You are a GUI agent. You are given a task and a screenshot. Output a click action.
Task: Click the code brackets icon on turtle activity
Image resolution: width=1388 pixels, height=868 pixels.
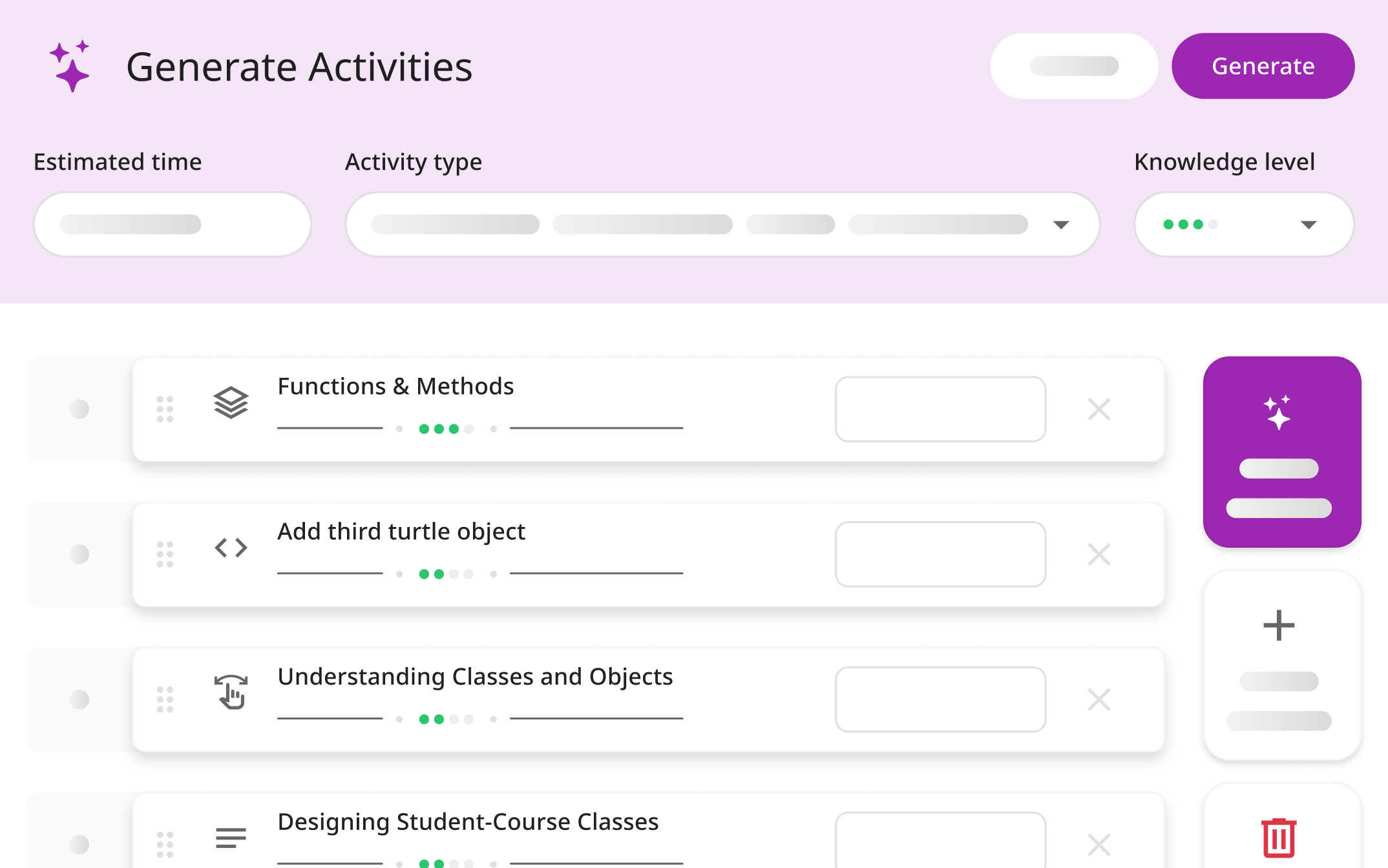[231, 548]
